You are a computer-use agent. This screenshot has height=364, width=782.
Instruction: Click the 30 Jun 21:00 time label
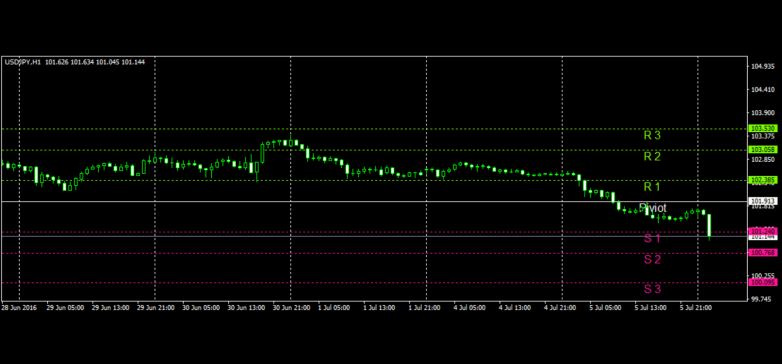click(291, 308)
